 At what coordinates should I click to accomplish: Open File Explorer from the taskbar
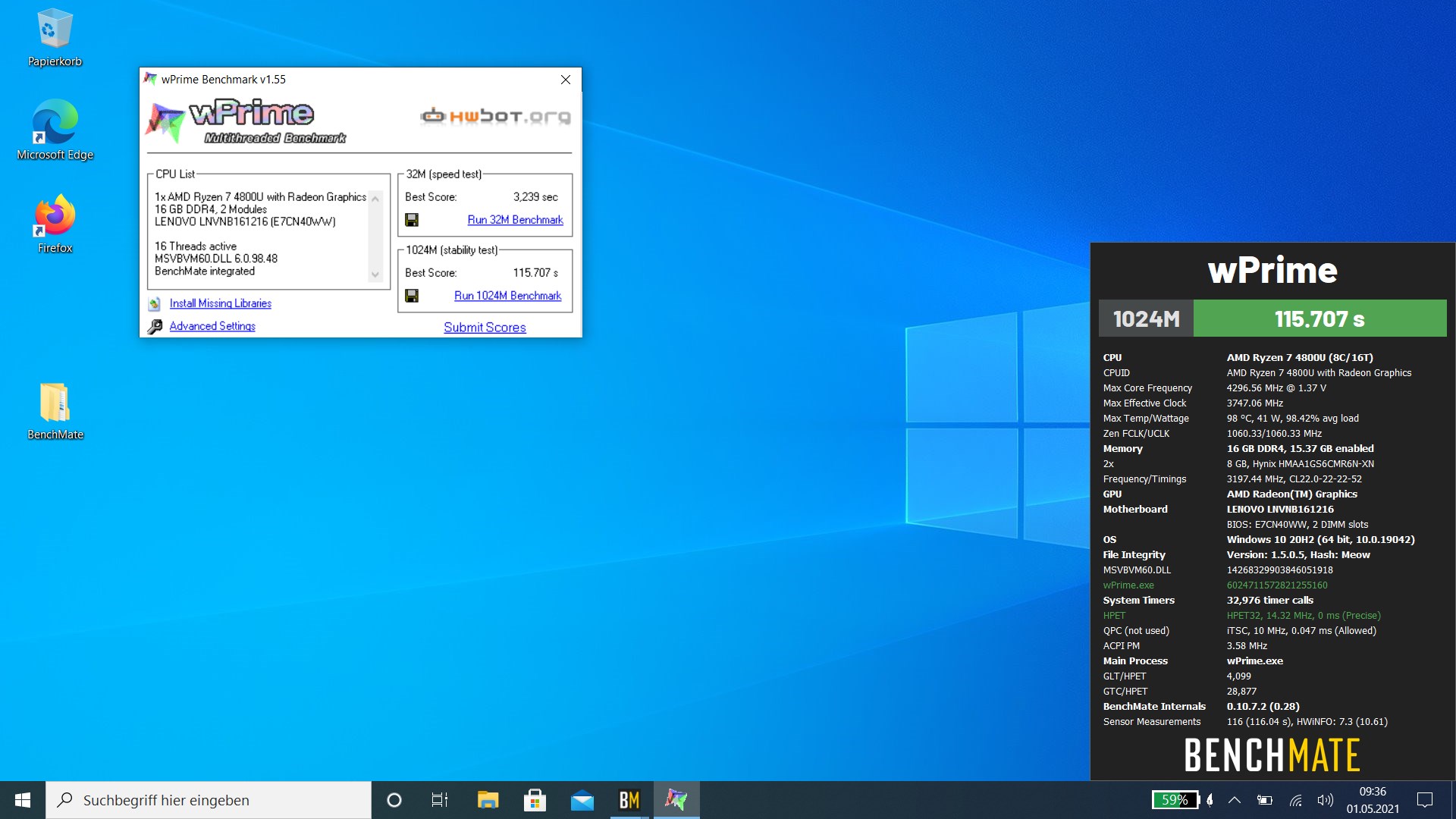pyautogui.click(x=488, y=800)
